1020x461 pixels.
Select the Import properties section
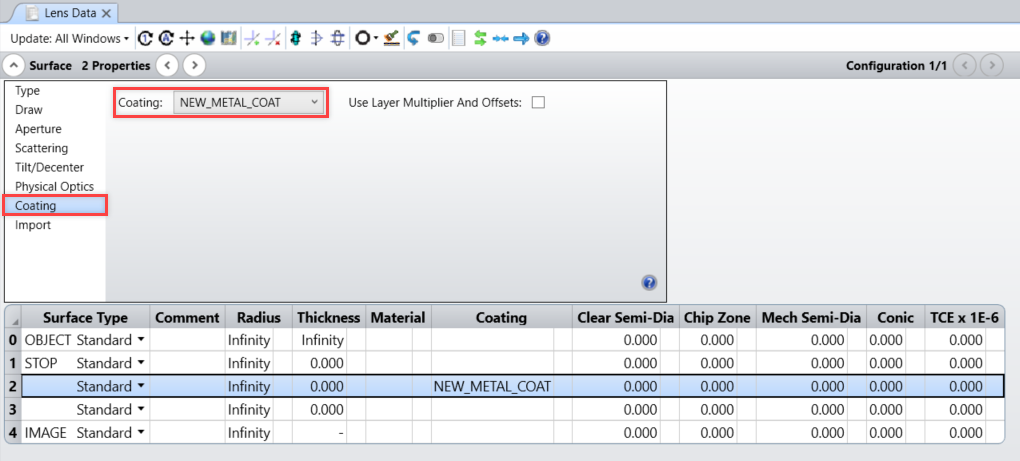(33, 225)
